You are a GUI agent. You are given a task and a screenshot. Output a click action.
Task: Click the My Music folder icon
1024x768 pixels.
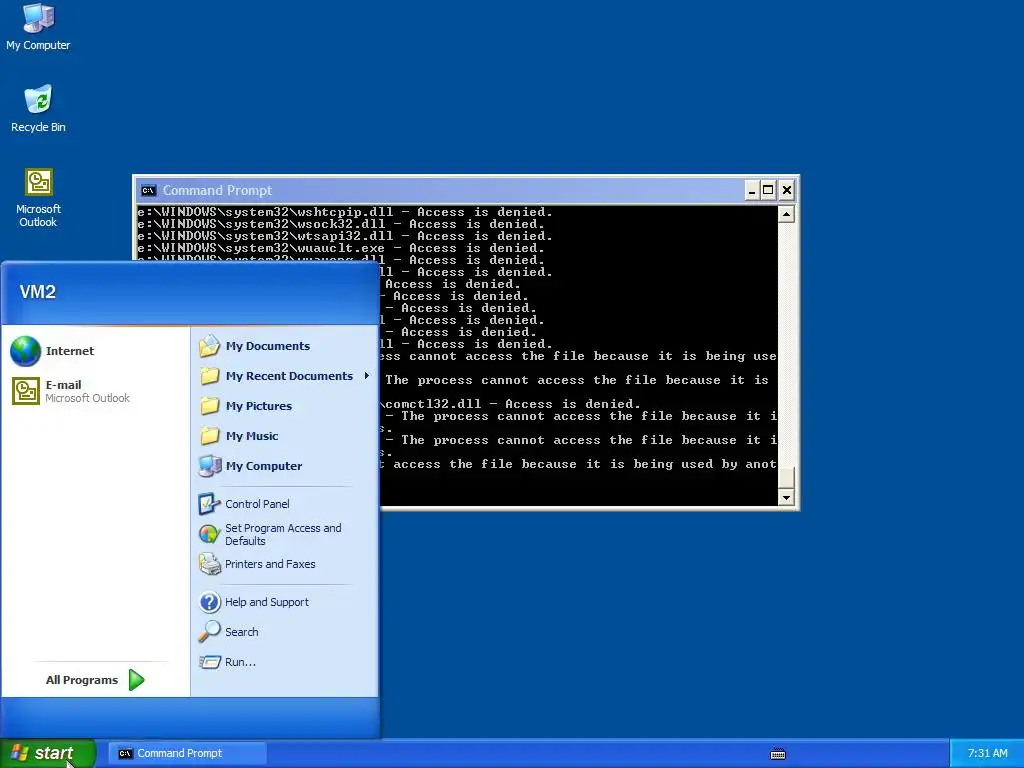(x=210, y=436)
